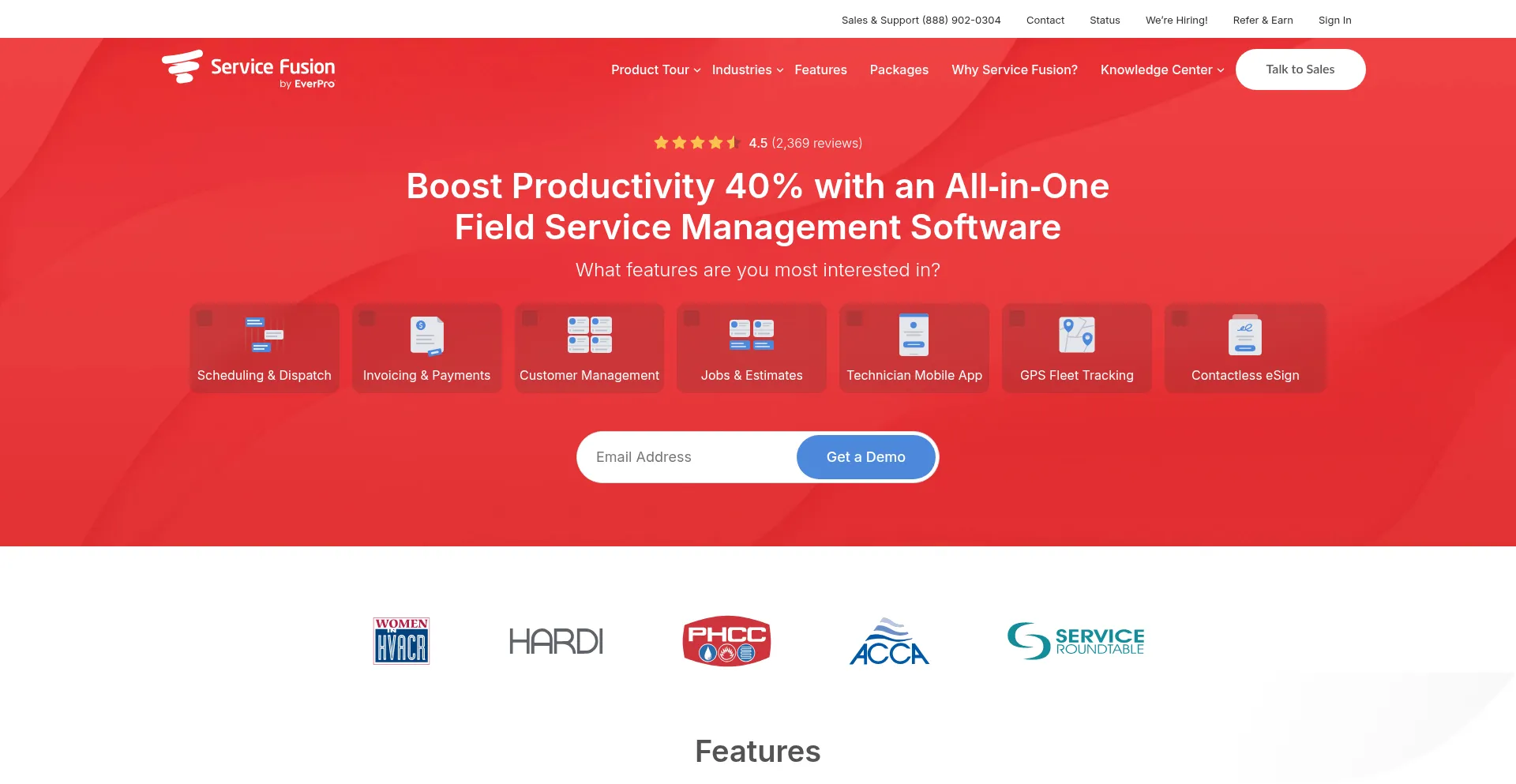Viewport: 1516px width, 784px height.
Task: Open Why Service Fusion? menu item
Action: (x=1015, y=69)
